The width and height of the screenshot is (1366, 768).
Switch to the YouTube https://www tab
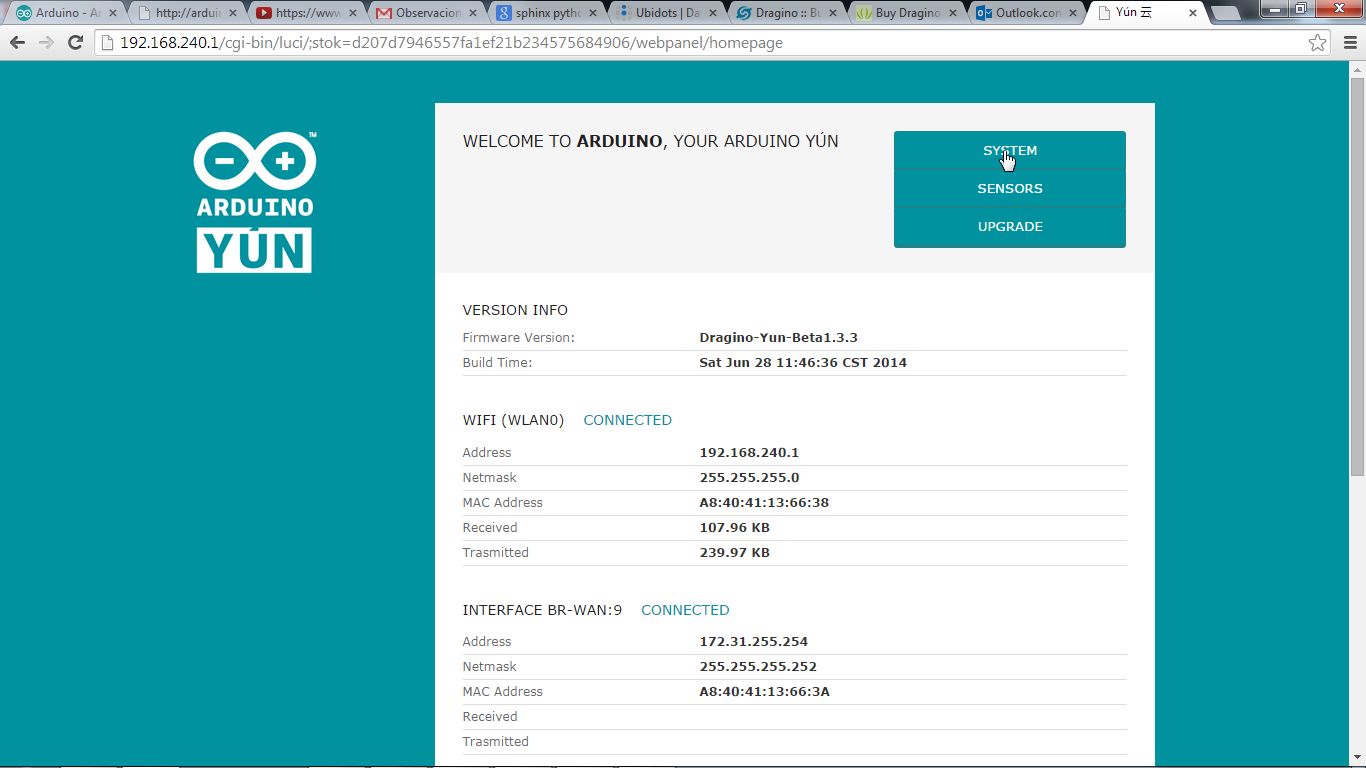(306, 14)
